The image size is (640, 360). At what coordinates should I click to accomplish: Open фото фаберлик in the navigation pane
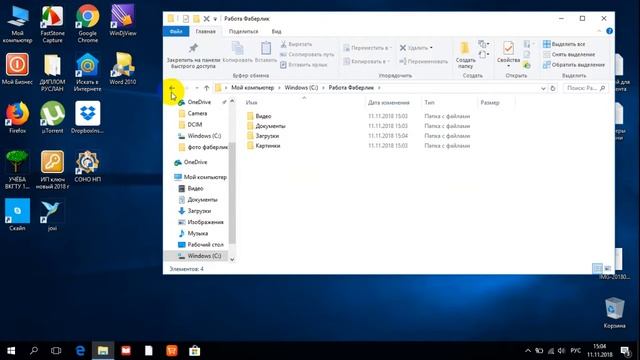(207, 147)
